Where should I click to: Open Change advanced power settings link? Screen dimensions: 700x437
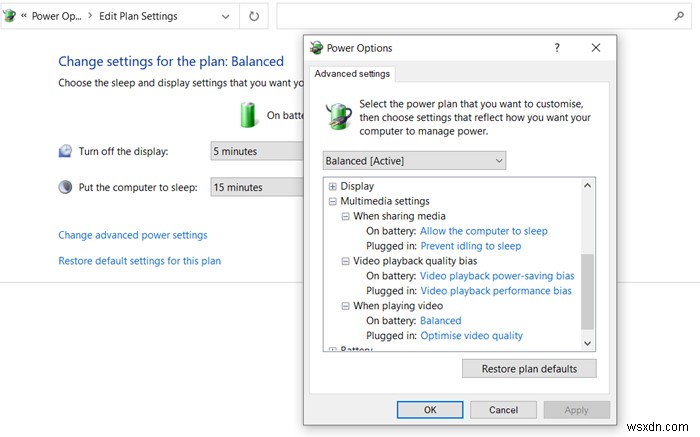(133, 235)
